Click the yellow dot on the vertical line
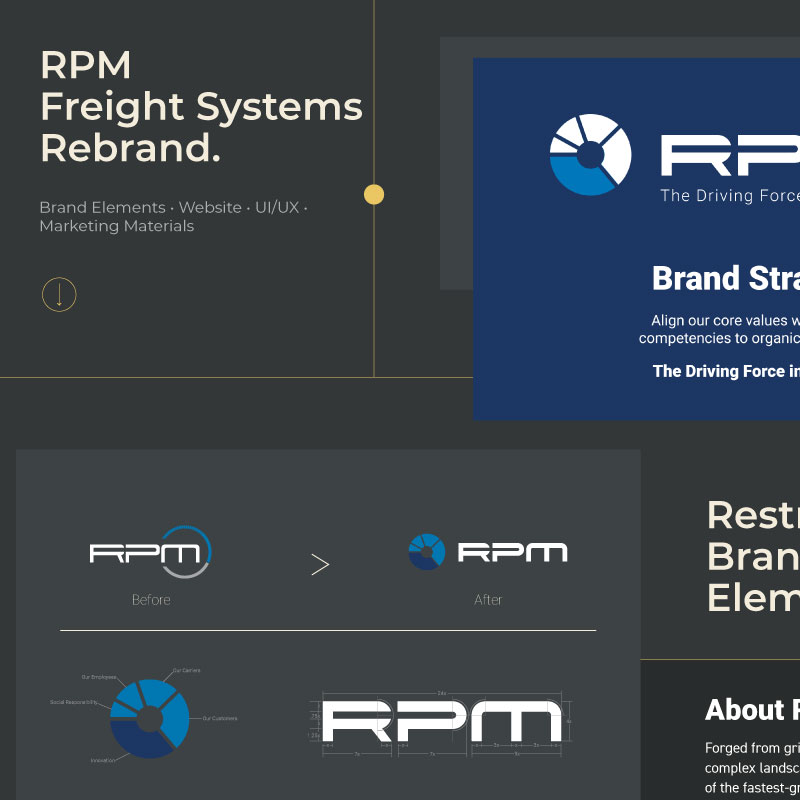 374,194
